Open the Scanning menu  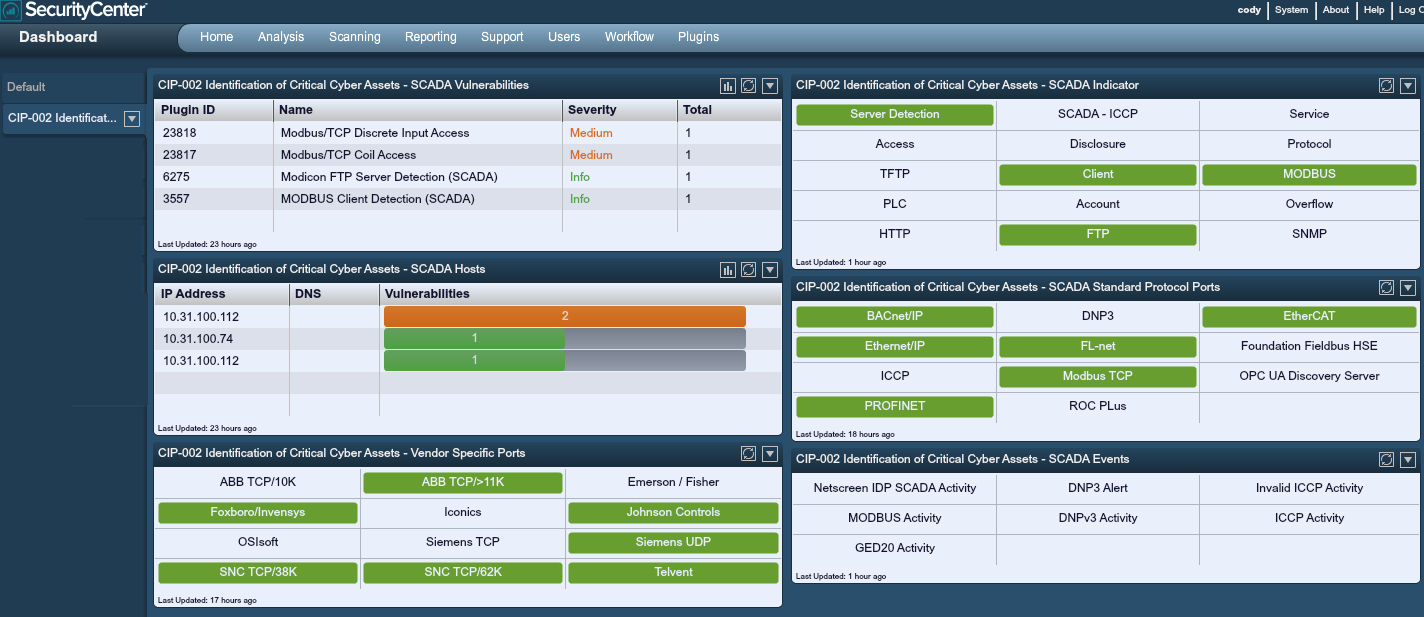(x=355, y=37)
